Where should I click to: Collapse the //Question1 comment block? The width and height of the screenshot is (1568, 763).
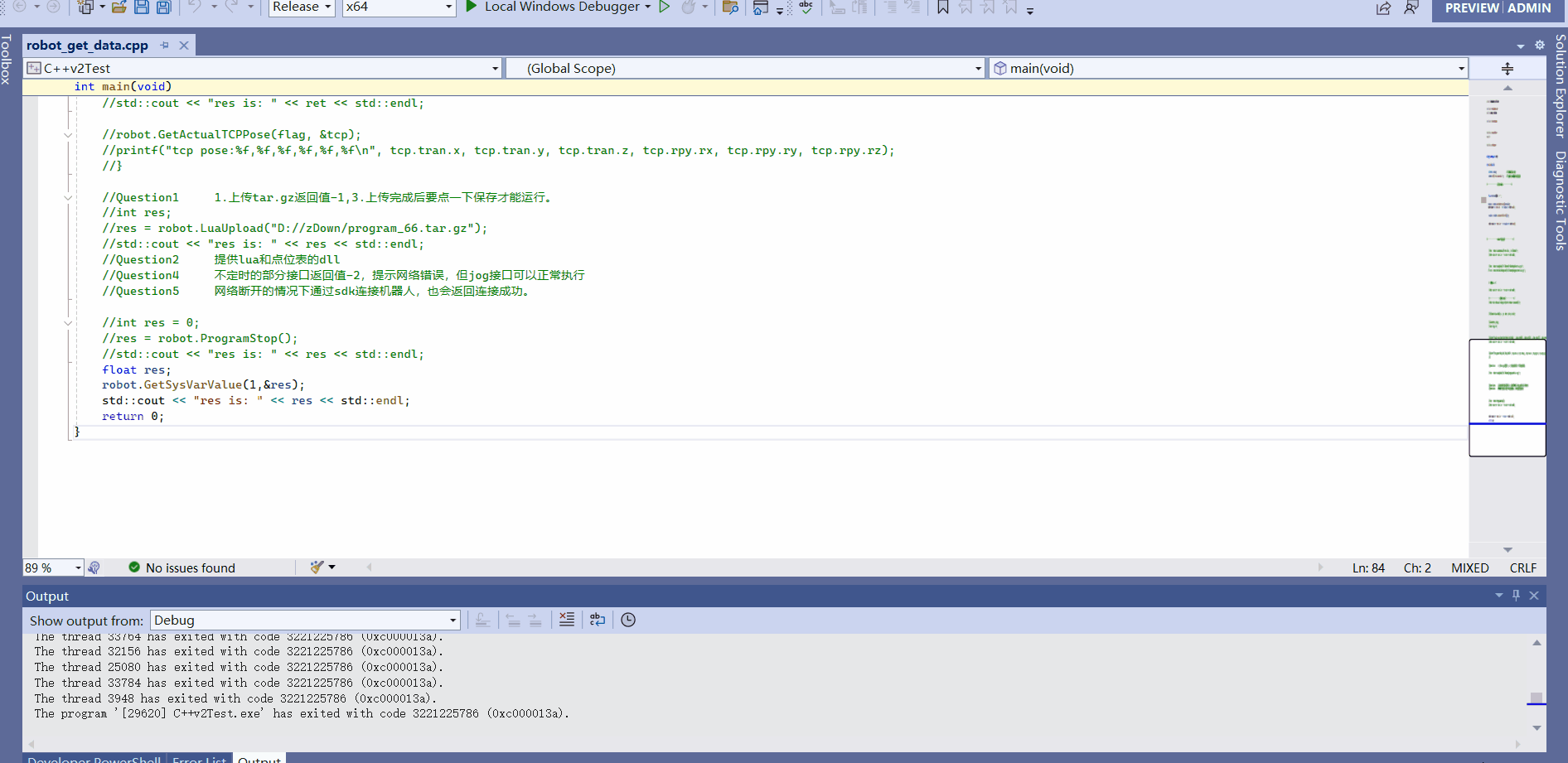point(68,198)
